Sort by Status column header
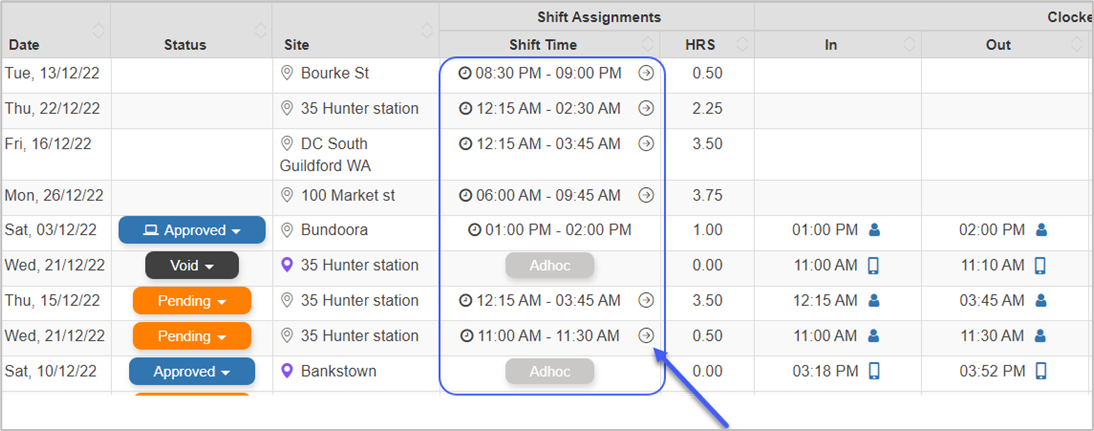The width and height of the screenshot is (1094, 431). pyautogui.click(x=261, y=30)
